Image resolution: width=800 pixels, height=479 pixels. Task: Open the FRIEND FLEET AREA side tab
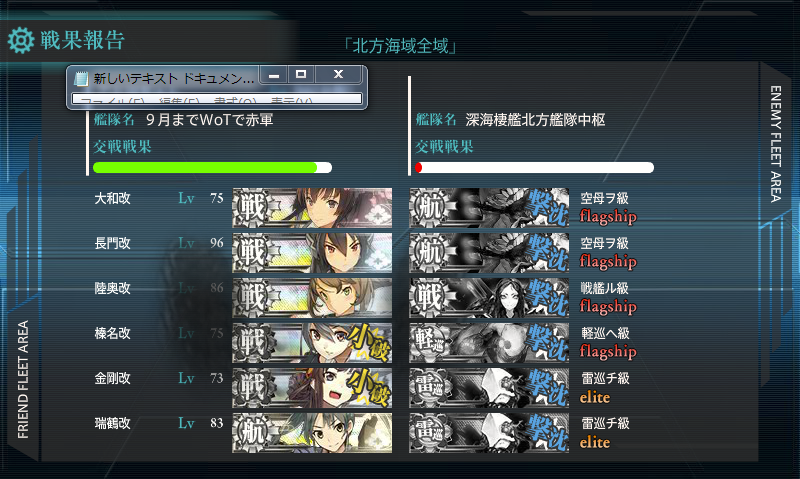tap(23, 380)
